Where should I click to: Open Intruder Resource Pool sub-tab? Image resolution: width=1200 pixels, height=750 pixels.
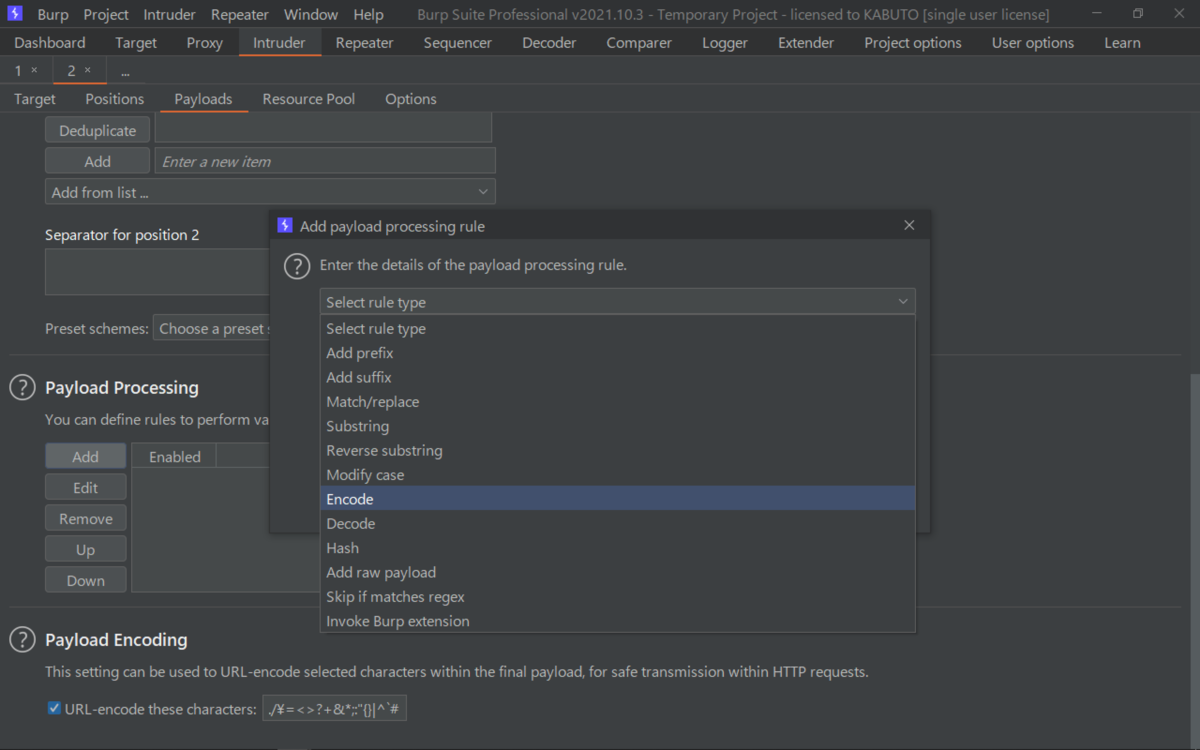pos(309,99)
